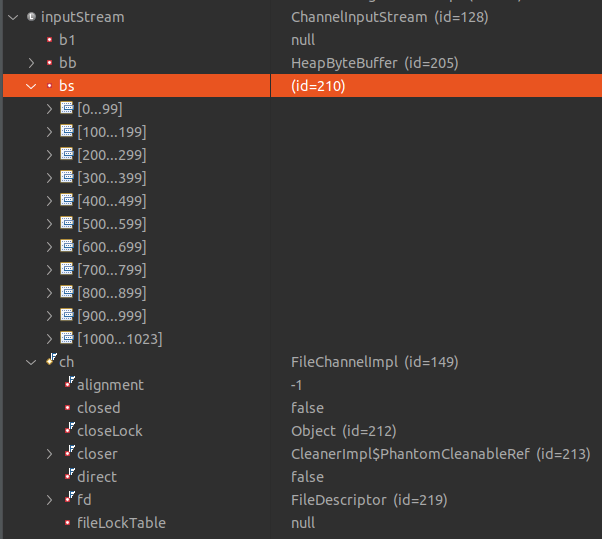Screen dimensions: 602x539
Task: Click the [900...999] partition icon
Action: [67, 315]
